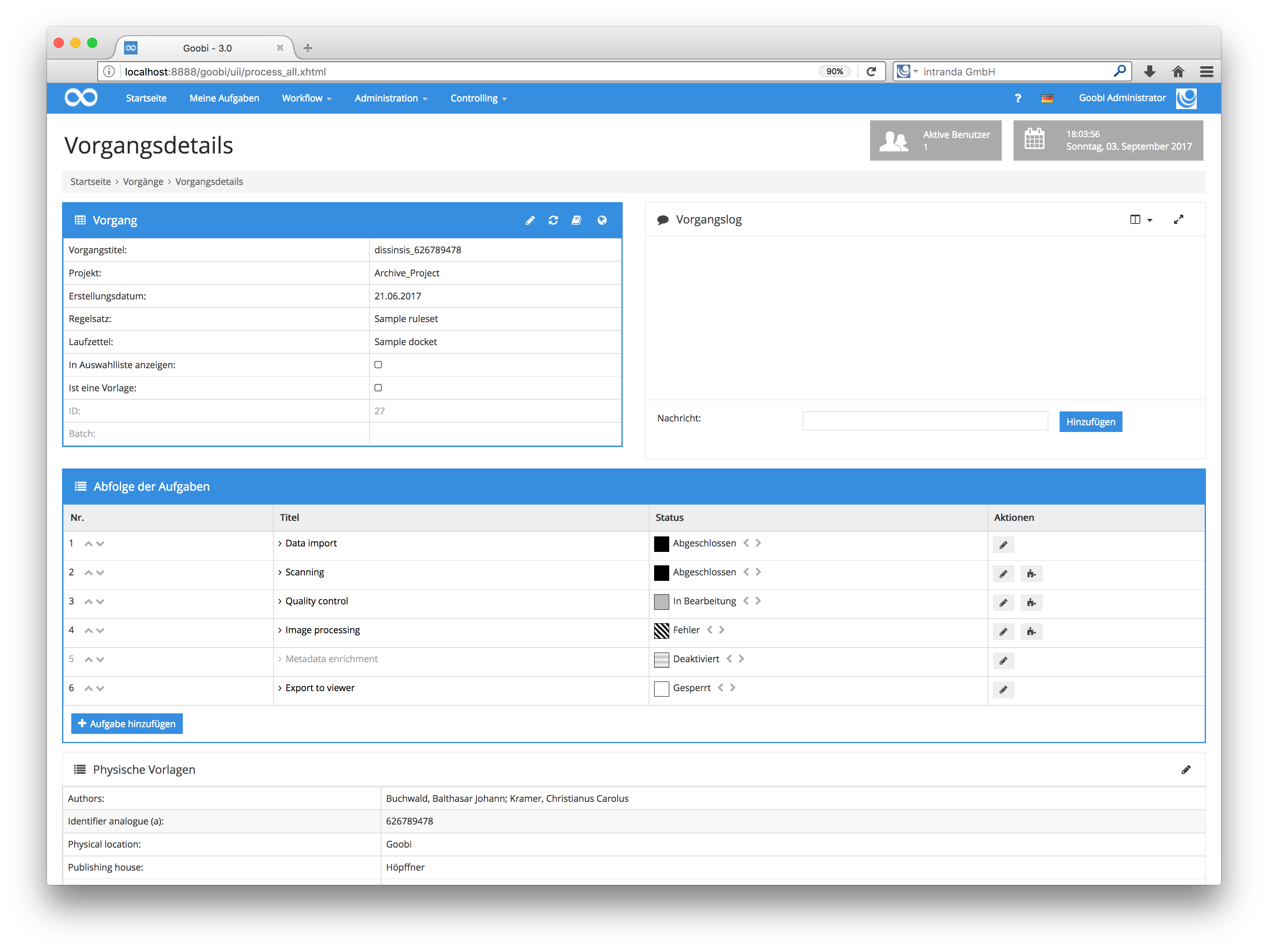Advance Deaktiviert status forward for Metadata enrichment
The image size is (1268, 952).
coord(741,659)
